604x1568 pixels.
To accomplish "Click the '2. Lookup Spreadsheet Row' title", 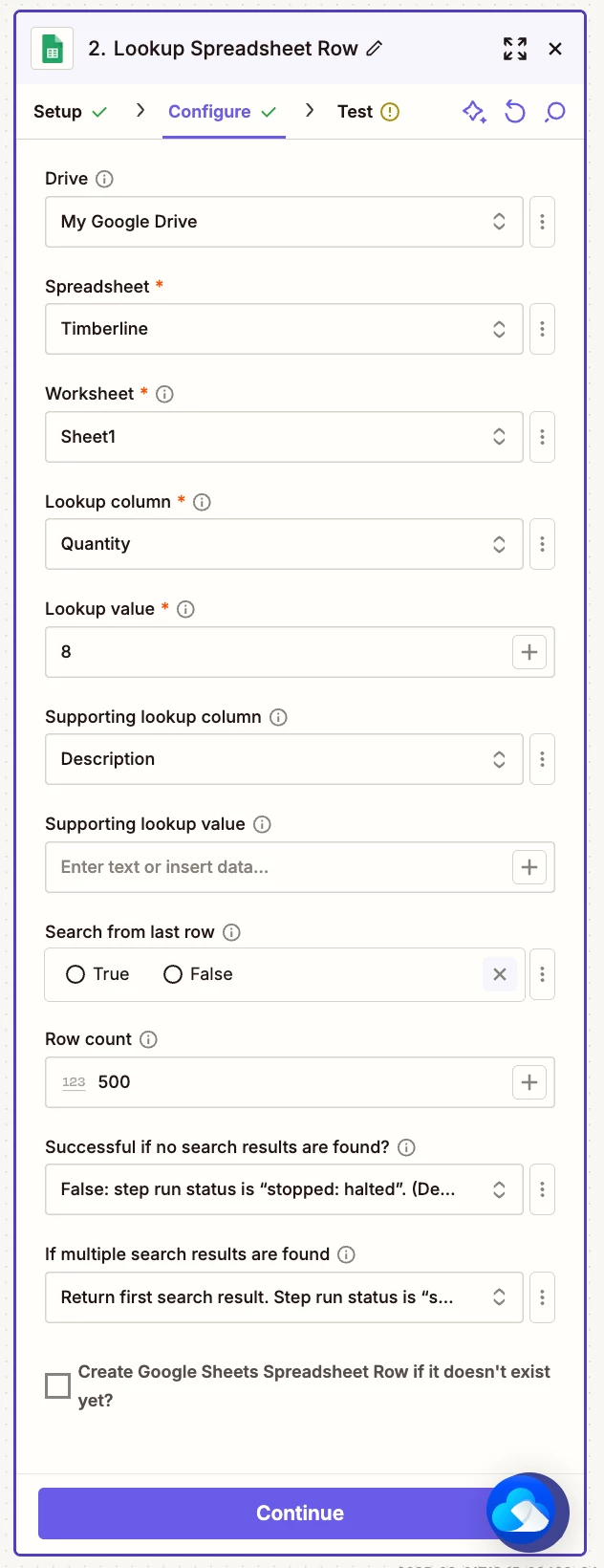I will point(223,49).
